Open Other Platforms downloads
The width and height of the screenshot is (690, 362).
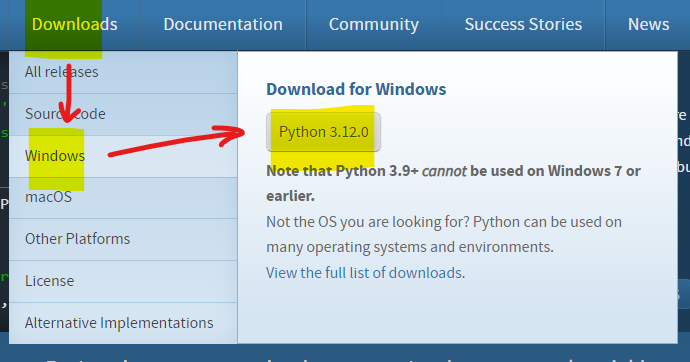coord(123,239)
